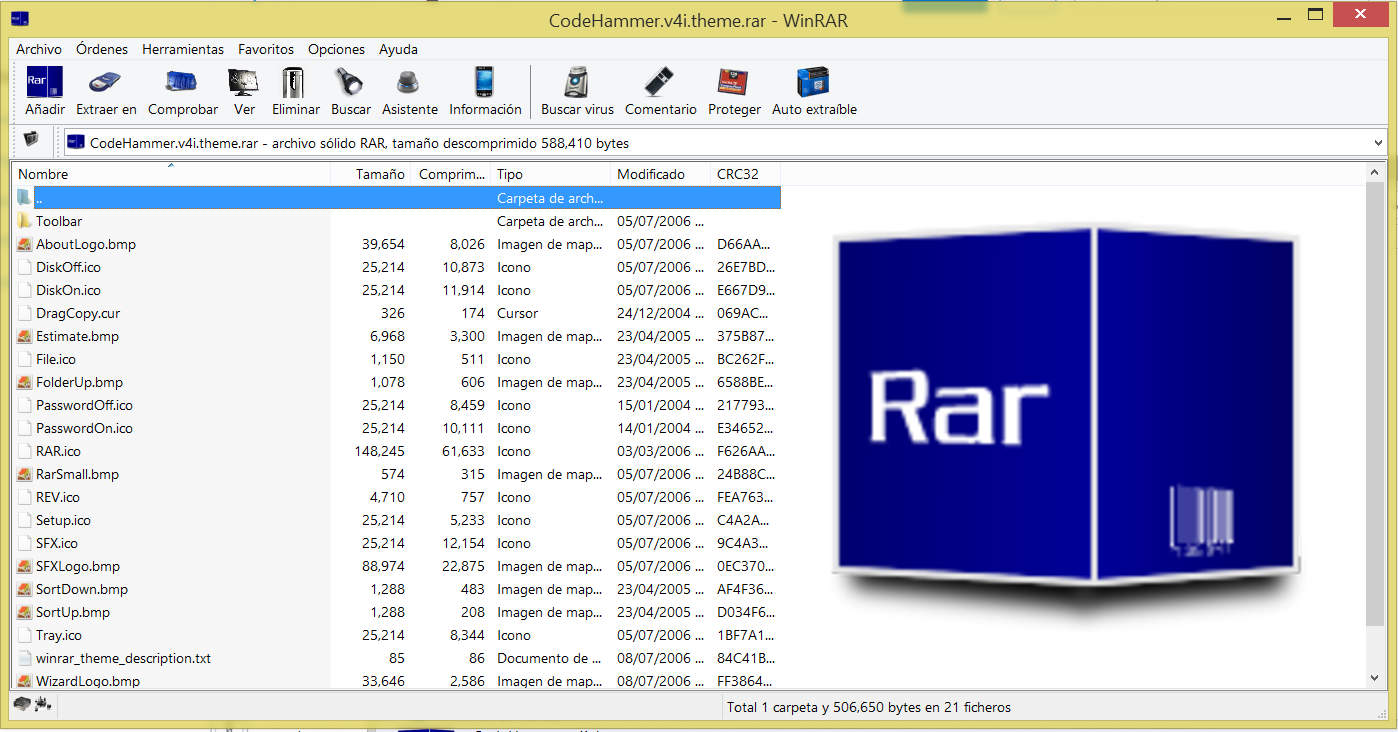Click the Comprobar toolbar icon
Viewport: 1398px width, 732px height.
click(182, 82)
